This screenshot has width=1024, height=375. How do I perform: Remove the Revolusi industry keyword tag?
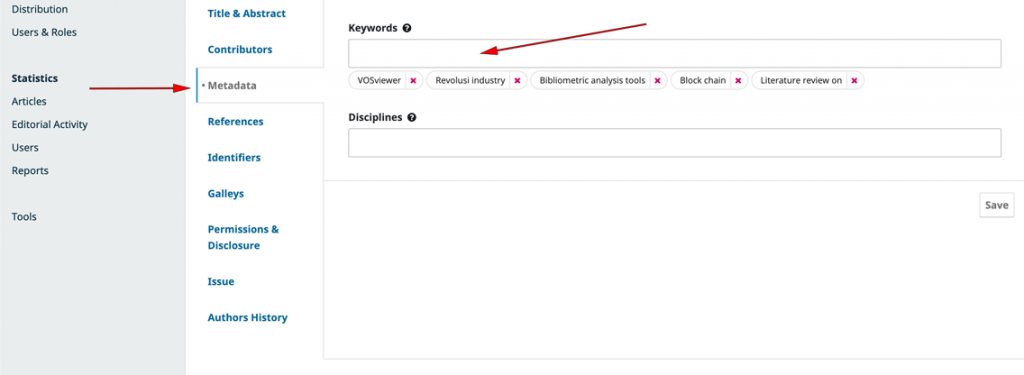(x=517, y=80)
